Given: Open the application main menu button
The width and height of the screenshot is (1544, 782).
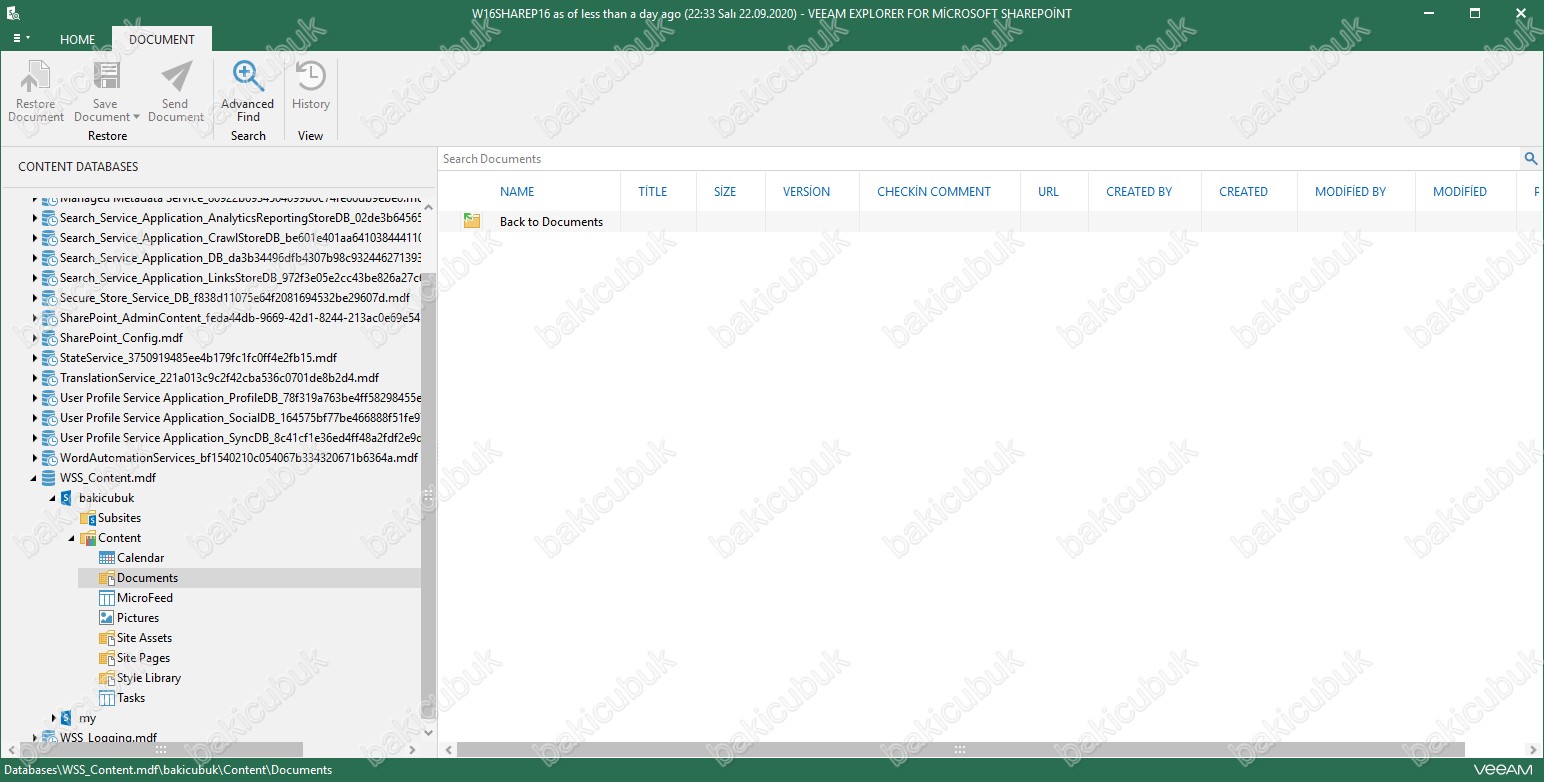Looking at the screenshot, I should 21,38.
